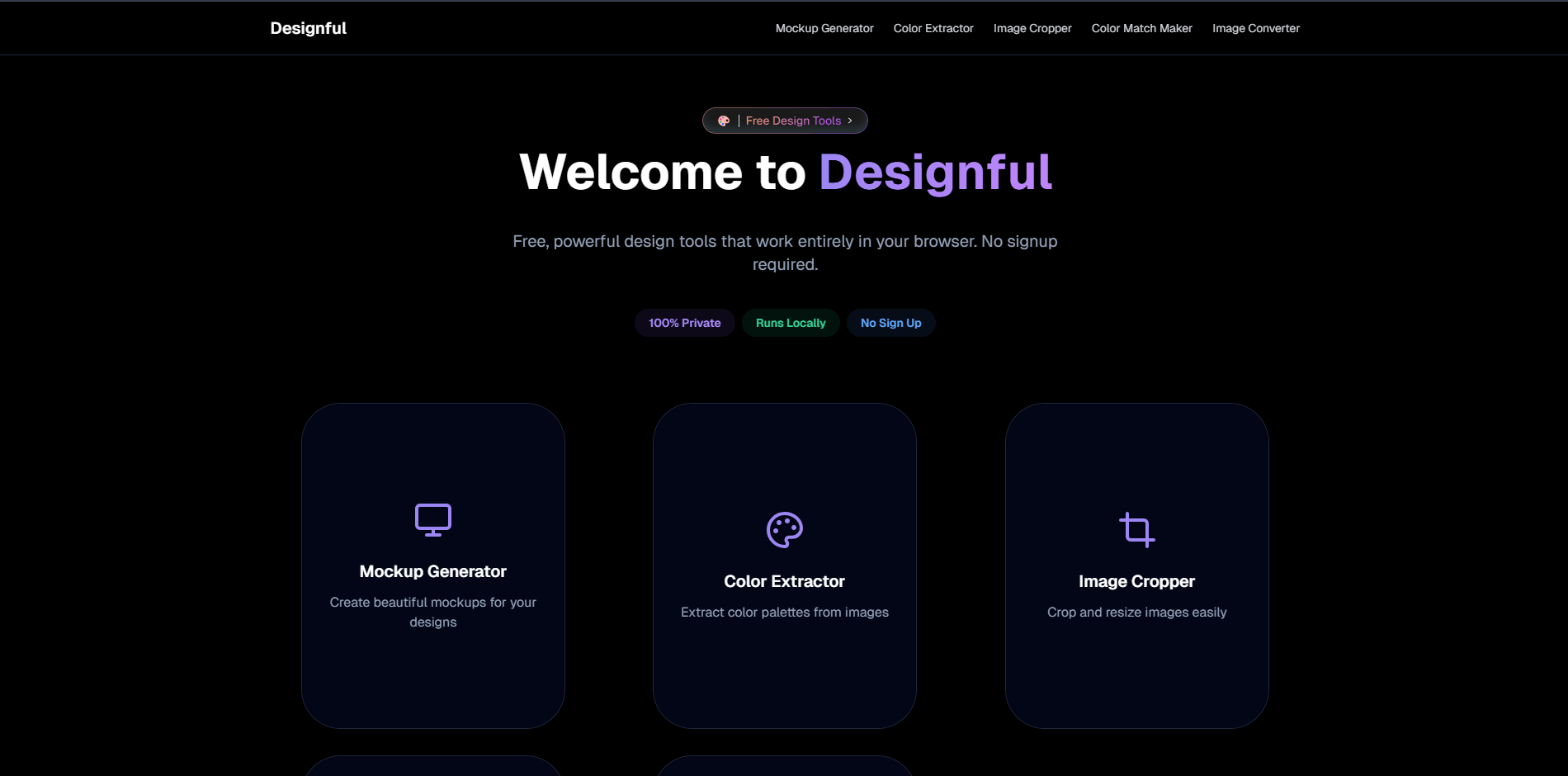Select Image Converter in the top navigation
1568x776 pixels.
click(1255, 28)
